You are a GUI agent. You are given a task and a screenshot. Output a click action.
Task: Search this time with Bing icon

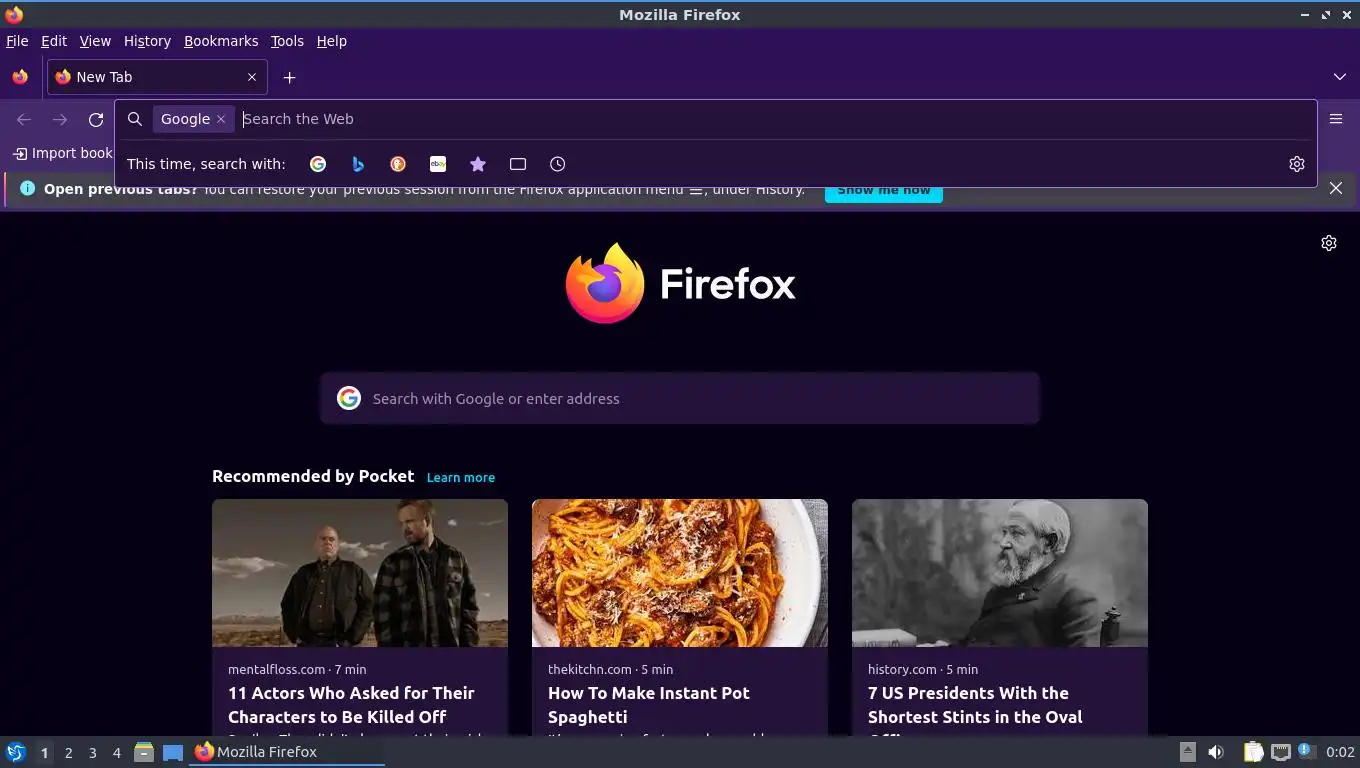click(x=358, y=164)
